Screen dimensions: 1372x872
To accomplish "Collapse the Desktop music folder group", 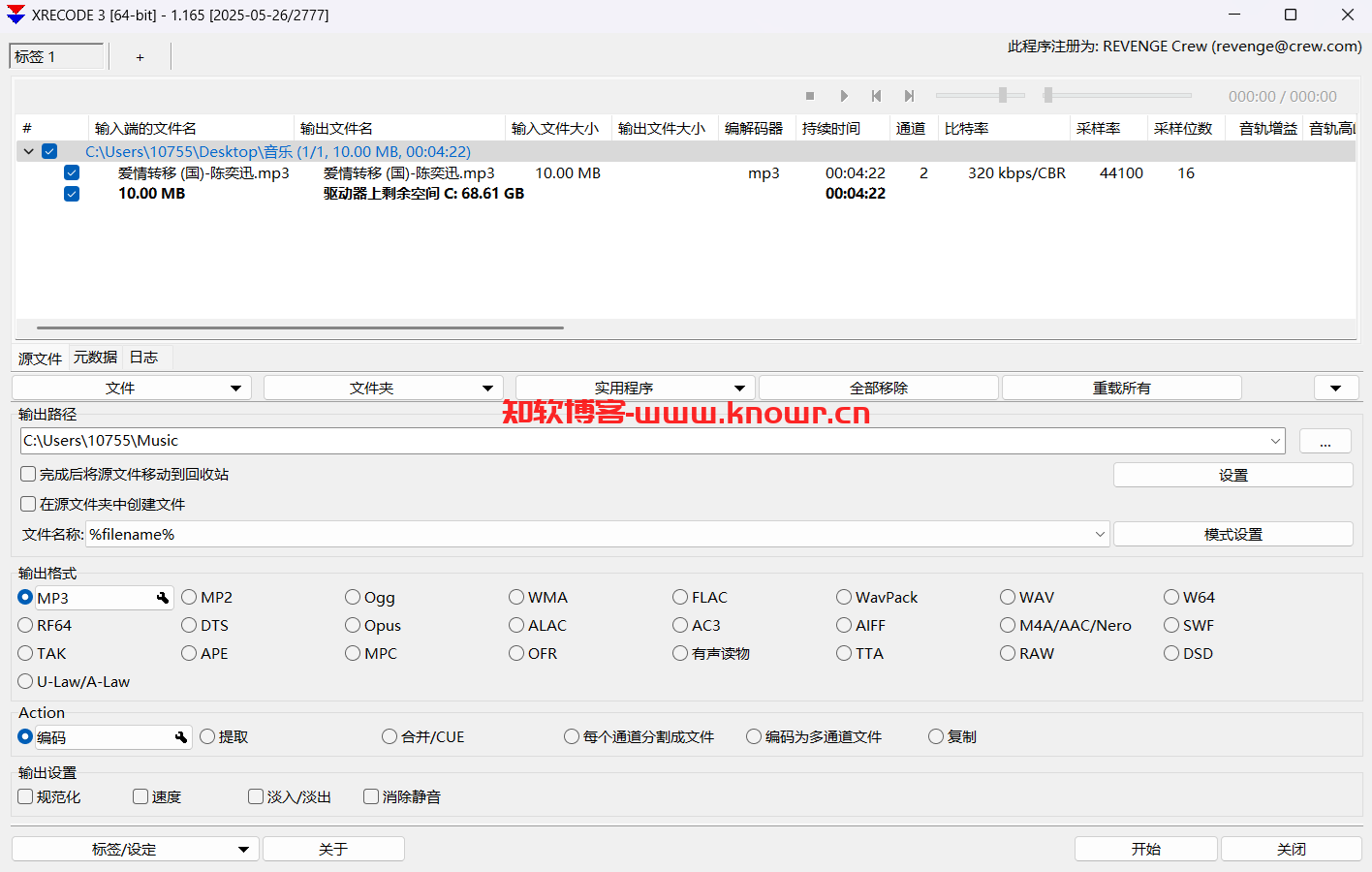I will click(29, 151).
